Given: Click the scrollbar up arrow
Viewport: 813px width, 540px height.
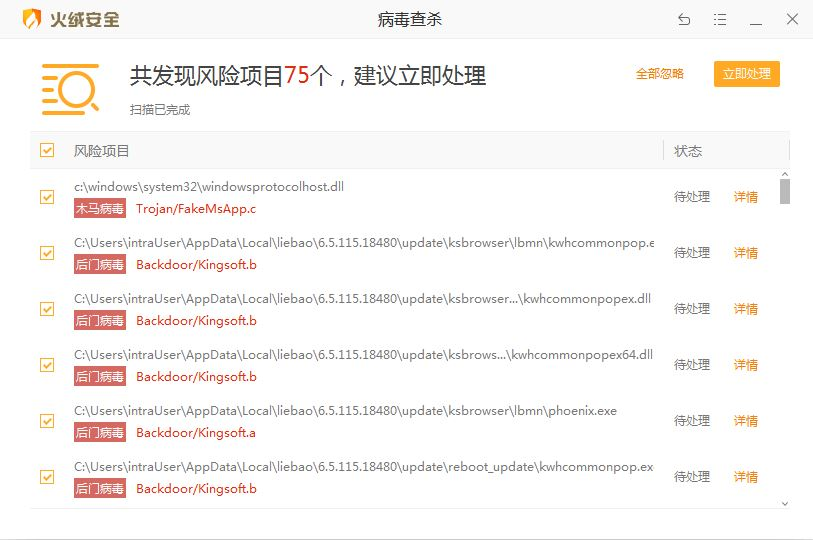Looking at the screenshot, I should click(784, 173).
